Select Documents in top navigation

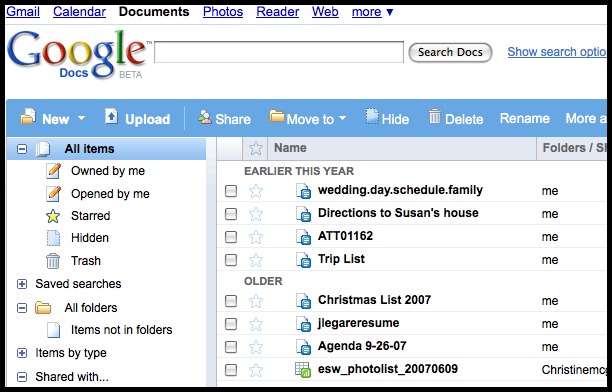pos(154,12)
